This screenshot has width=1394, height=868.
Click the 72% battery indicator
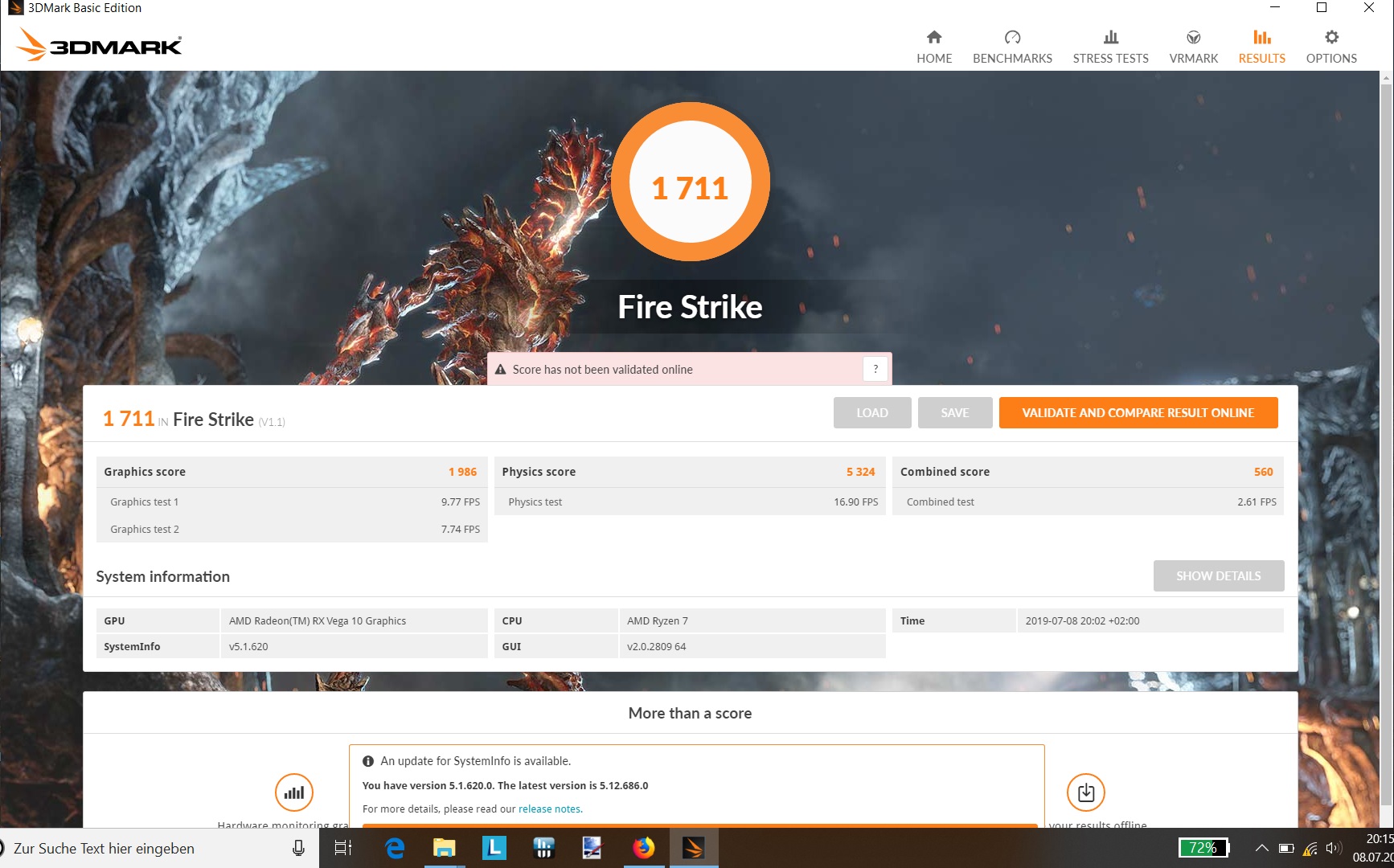pos(1203,848)
